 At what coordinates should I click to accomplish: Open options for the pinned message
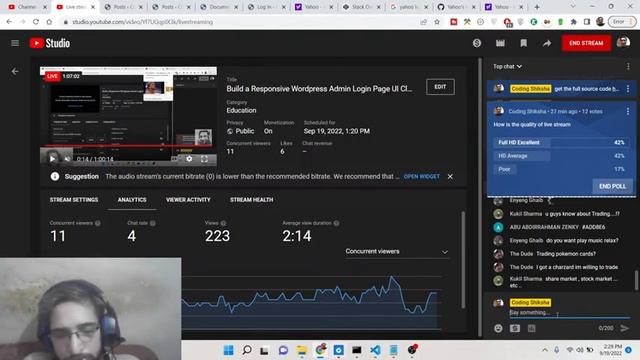(x=628, y=89)
